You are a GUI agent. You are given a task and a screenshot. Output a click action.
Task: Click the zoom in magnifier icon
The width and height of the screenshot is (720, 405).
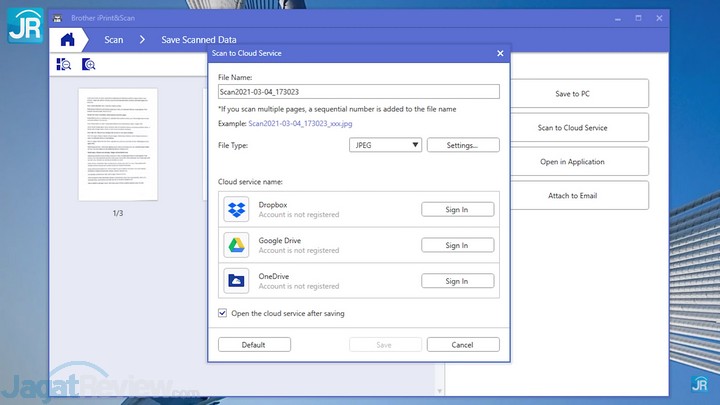tap(88, 65)
